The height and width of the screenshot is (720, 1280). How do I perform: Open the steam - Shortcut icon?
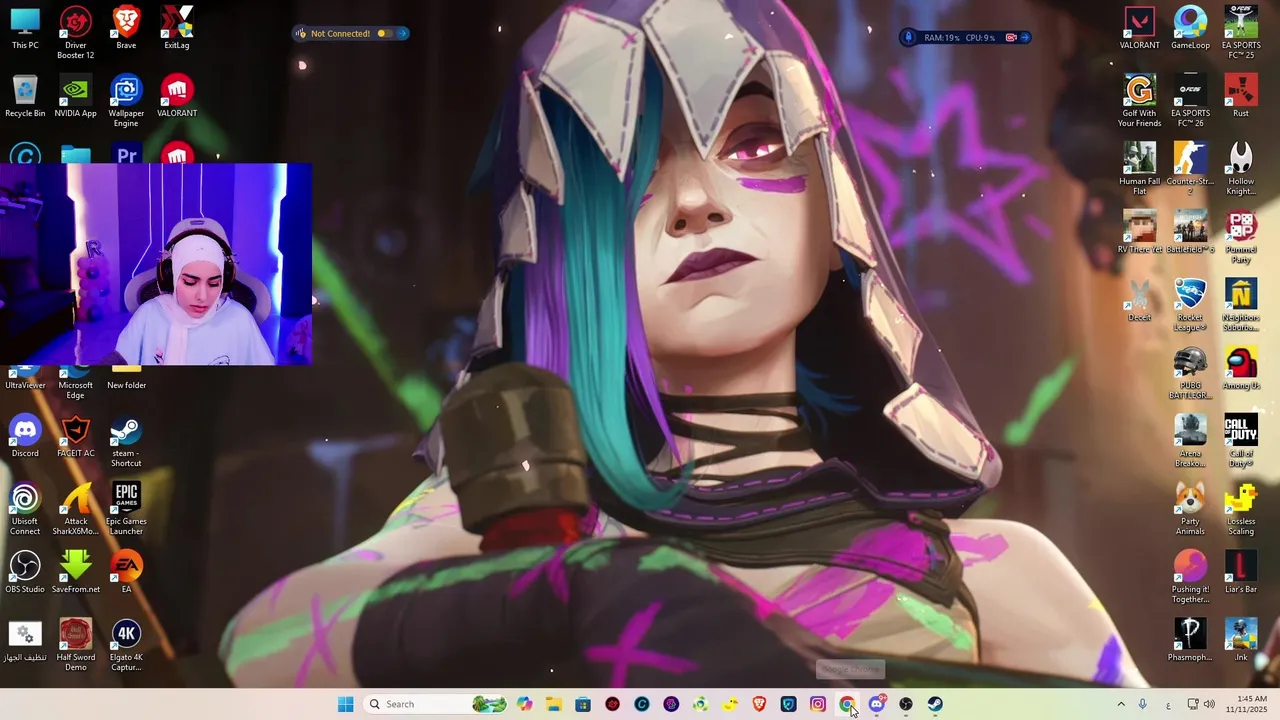pyautogui.click(x=126, y=441)
